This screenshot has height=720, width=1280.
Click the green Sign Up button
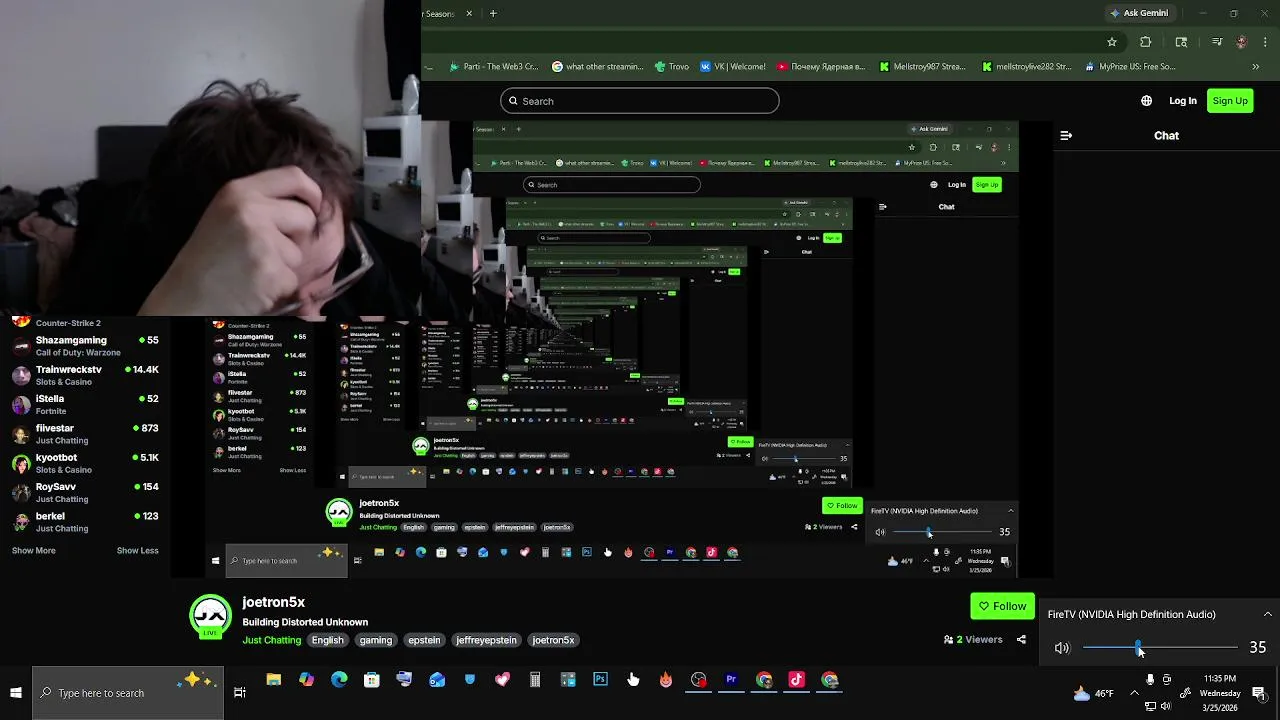tap(1230, 101)
